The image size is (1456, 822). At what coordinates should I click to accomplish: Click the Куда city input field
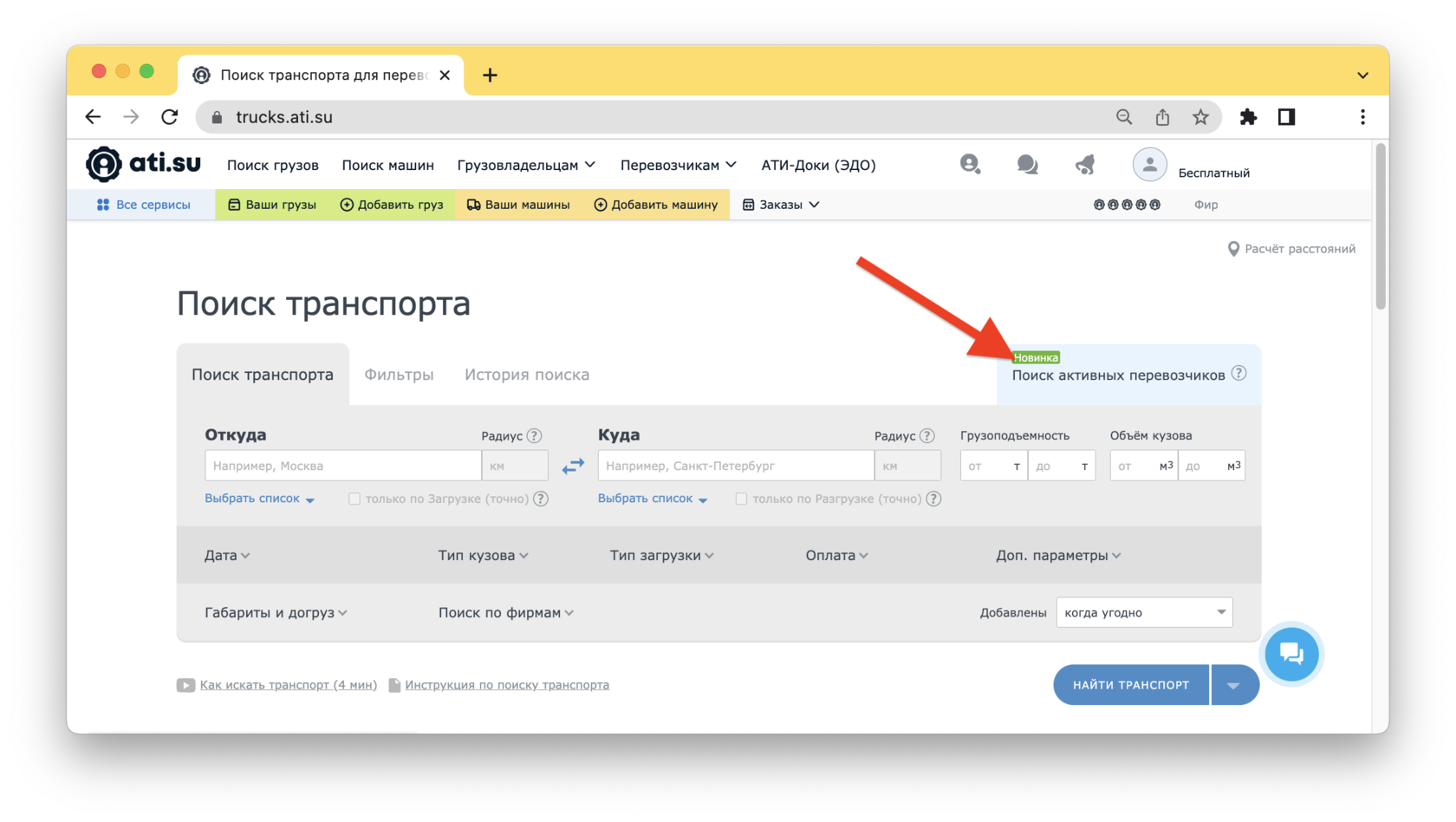click(x=736, y=466)
